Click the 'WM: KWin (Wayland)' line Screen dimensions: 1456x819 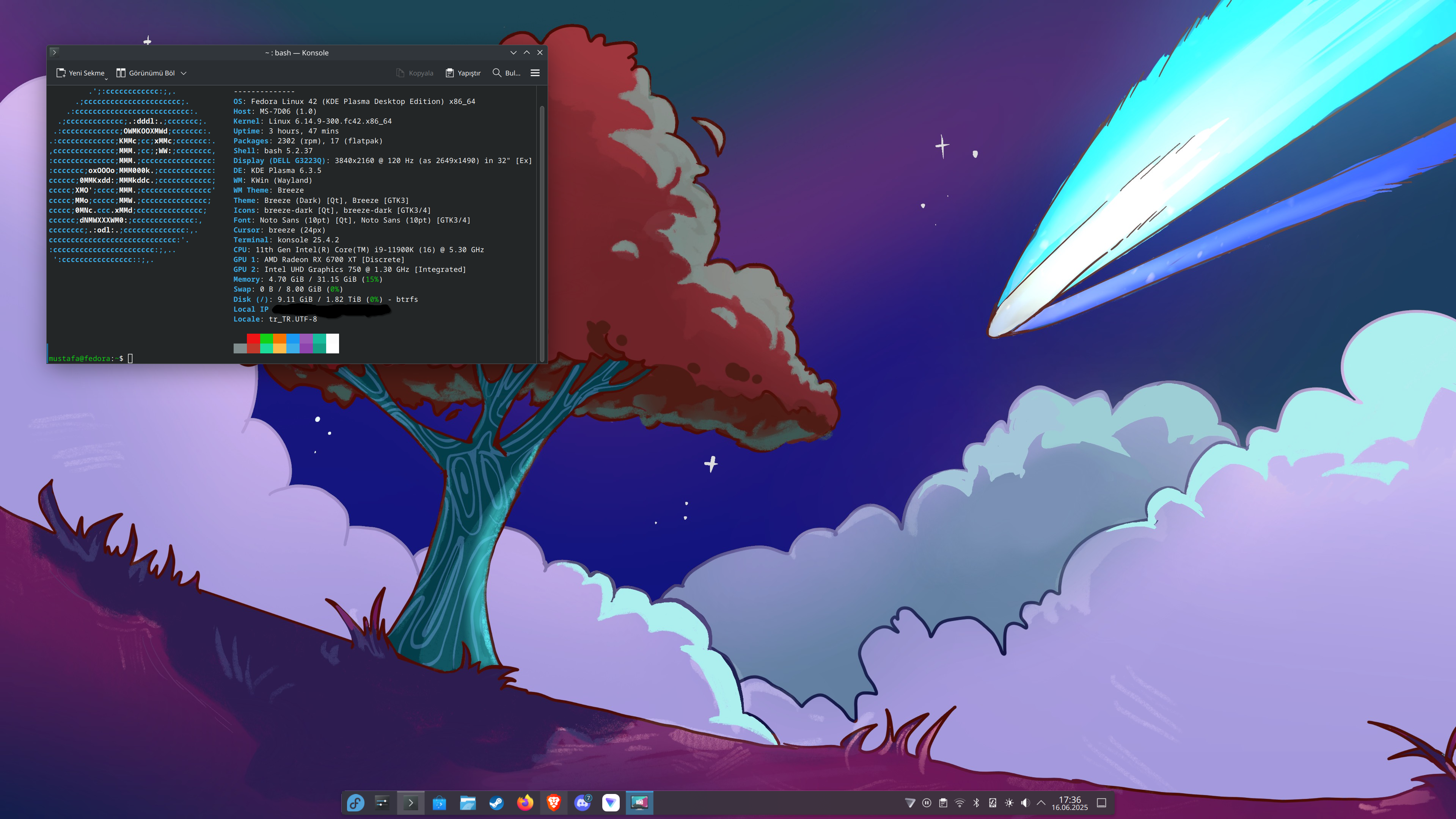273,180
